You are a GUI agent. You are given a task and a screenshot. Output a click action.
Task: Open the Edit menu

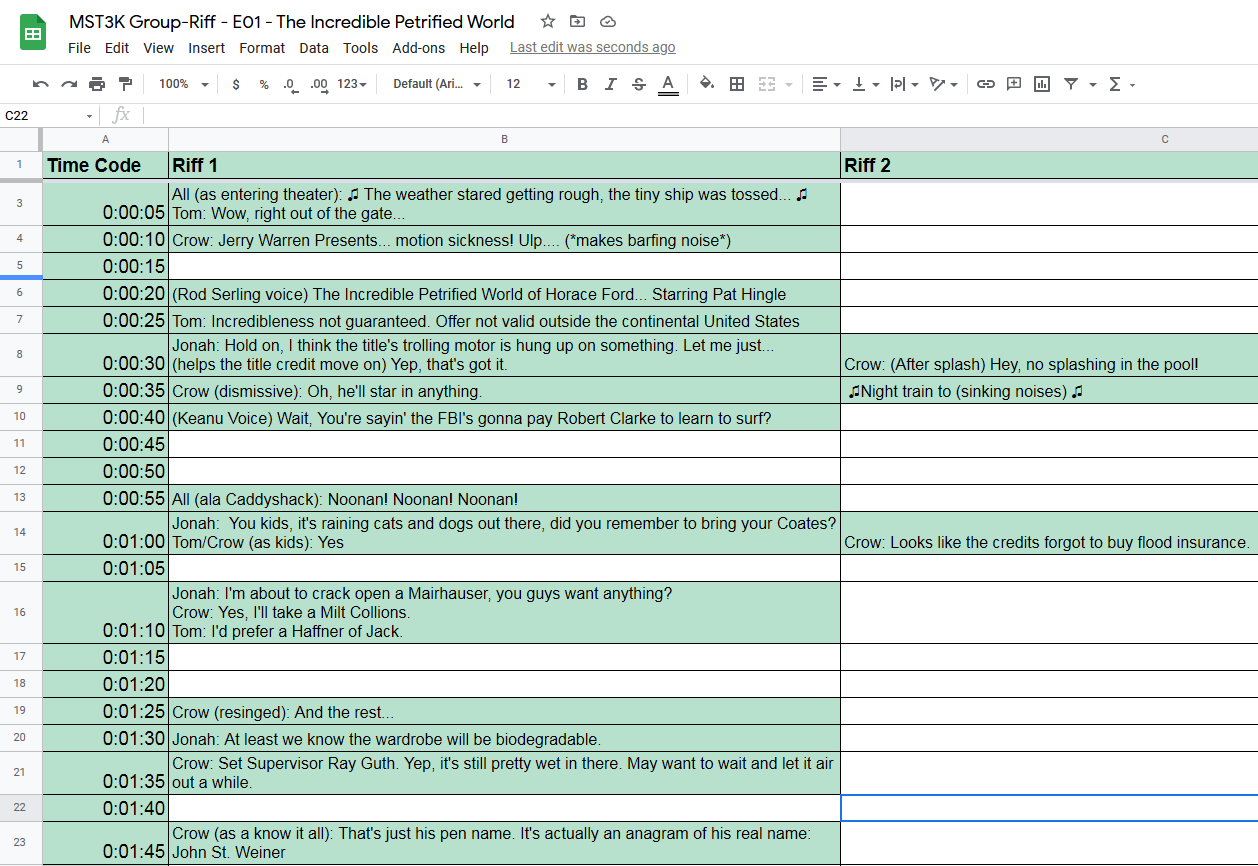click(117, 48)
